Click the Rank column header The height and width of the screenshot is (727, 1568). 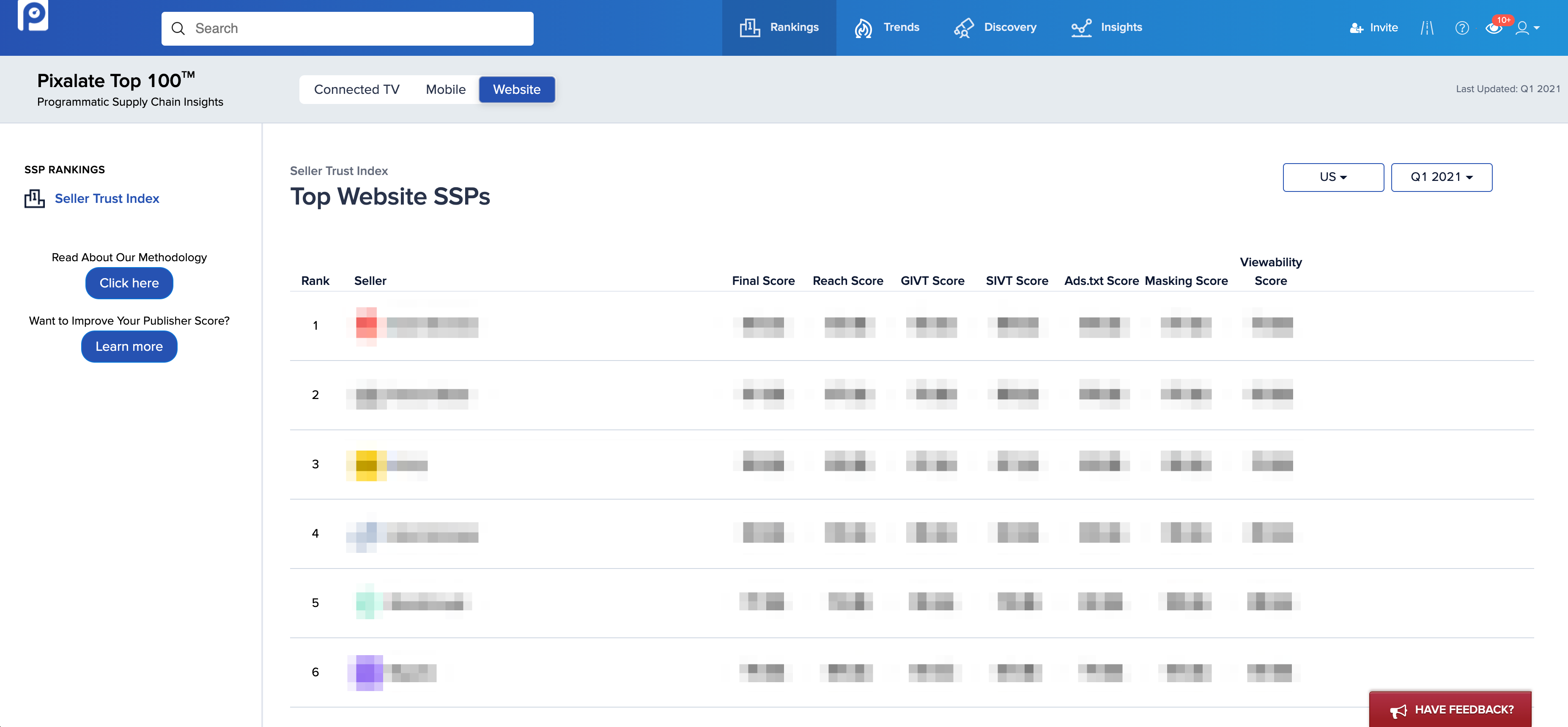(x=315, y=281)
